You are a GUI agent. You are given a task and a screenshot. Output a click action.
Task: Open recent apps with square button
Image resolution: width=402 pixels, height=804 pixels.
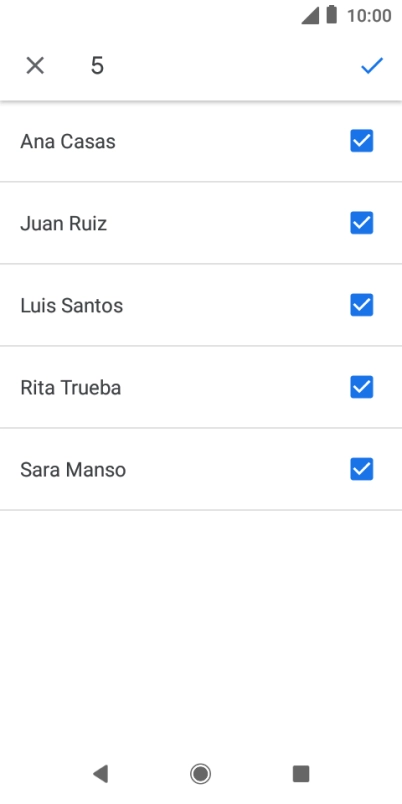pos(301,773)
